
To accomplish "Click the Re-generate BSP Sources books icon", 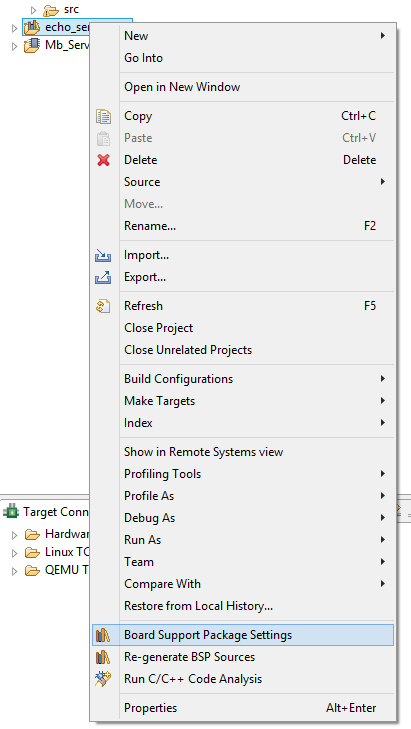I will click(103, 657).
